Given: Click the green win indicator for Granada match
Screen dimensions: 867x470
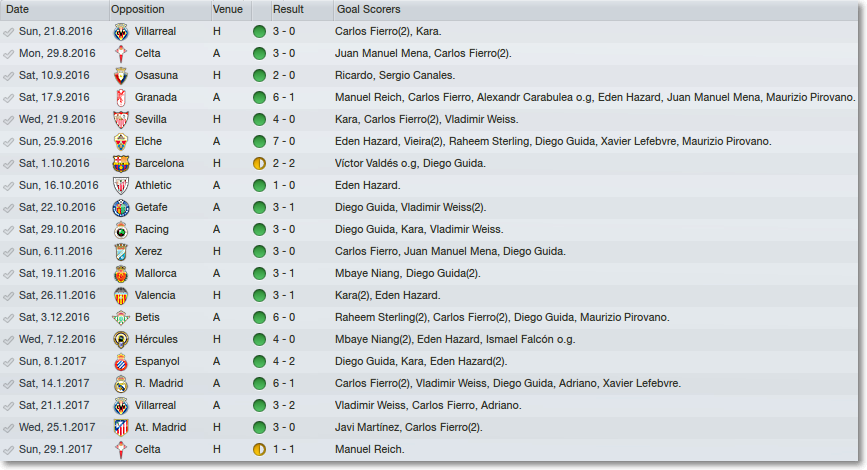Looking at the screenshot, I should click(259, 98).
